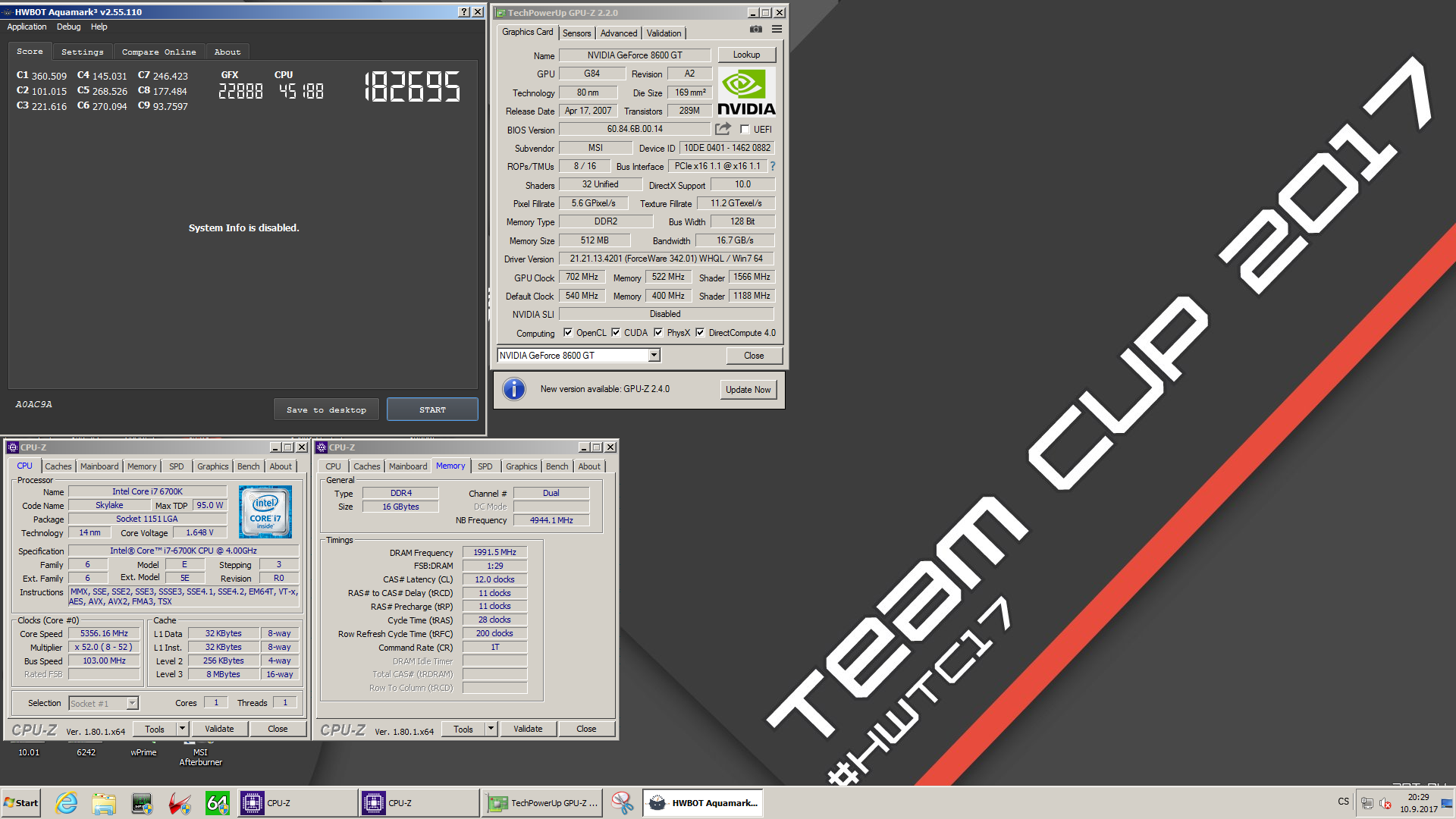Click the bus interface question mark help icon
Image resolution: width=1456 pixels, height=819 pixels.
(x=773, y=166)
